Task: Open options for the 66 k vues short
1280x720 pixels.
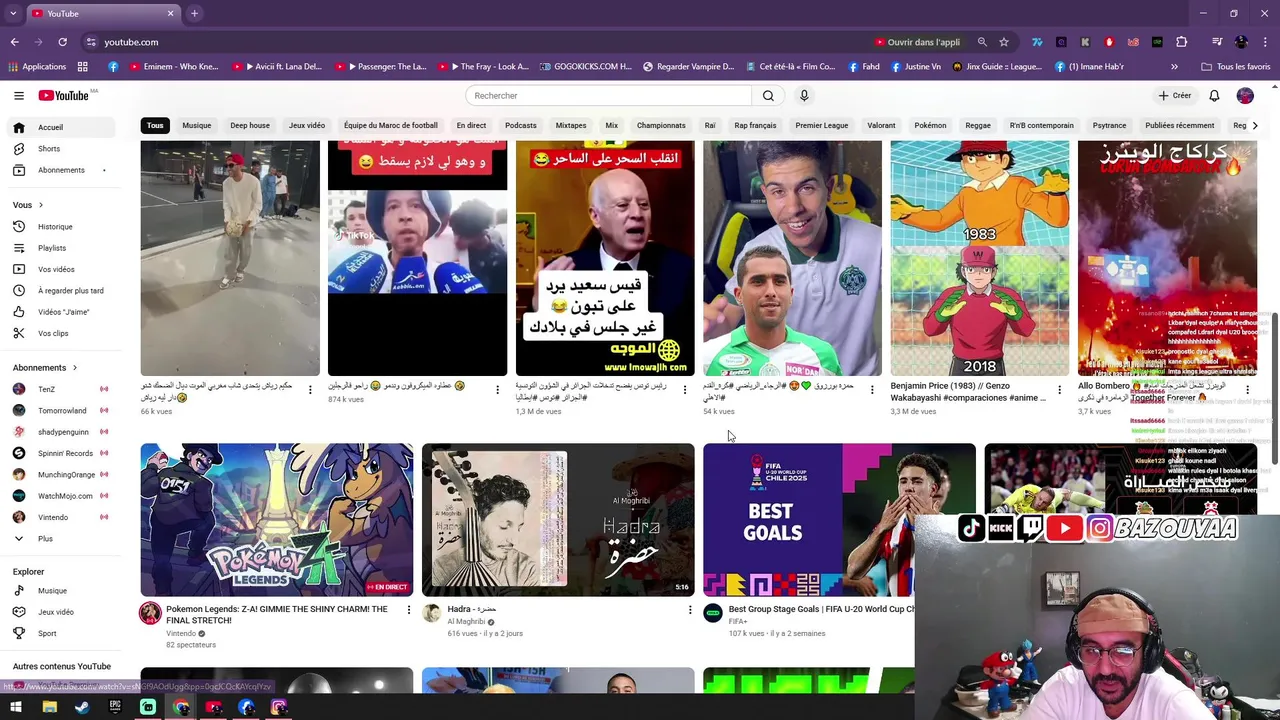Action: click(310, 390)
